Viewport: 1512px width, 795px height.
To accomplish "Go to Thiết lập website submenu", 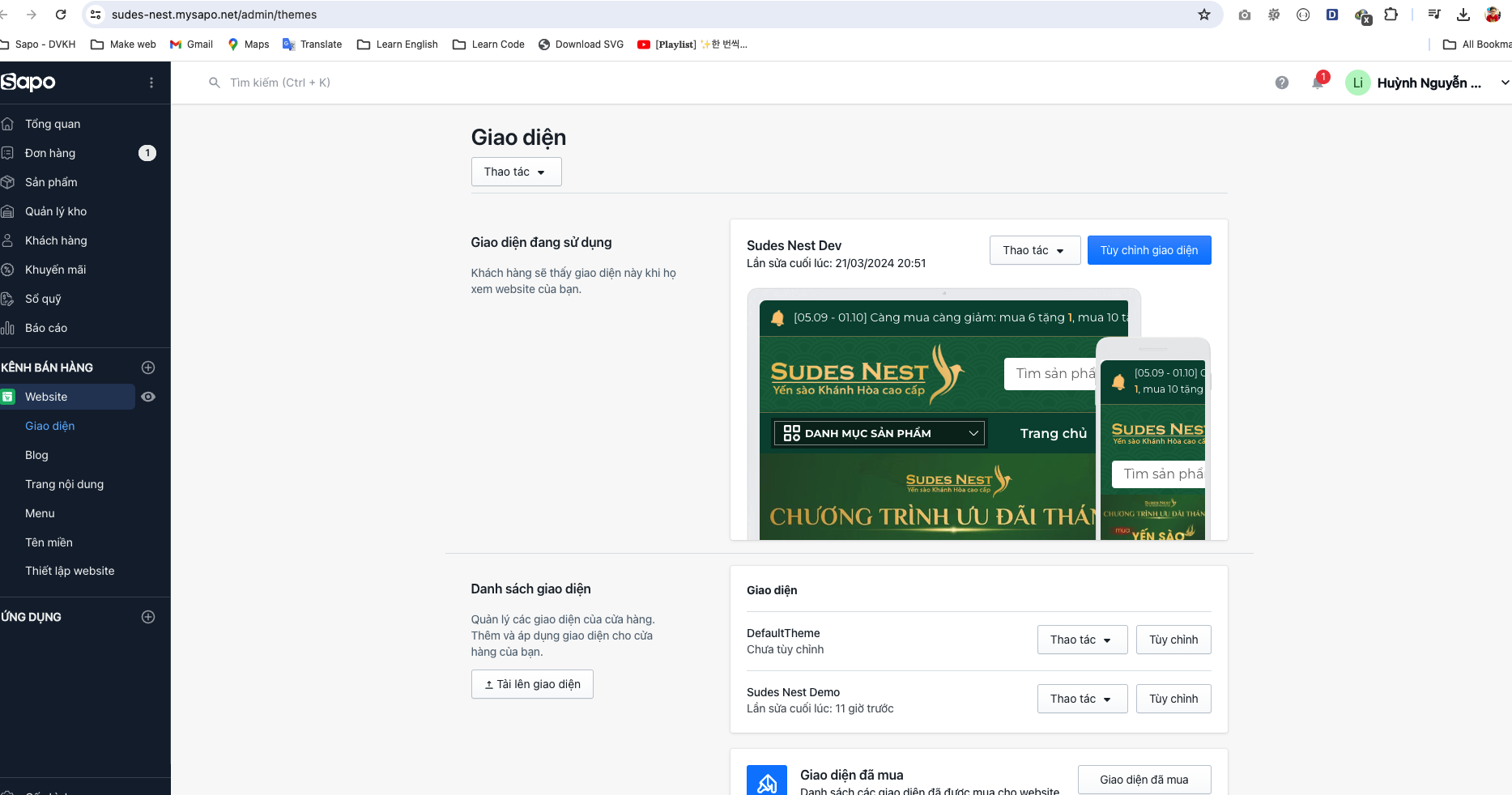I will (70, 571).
